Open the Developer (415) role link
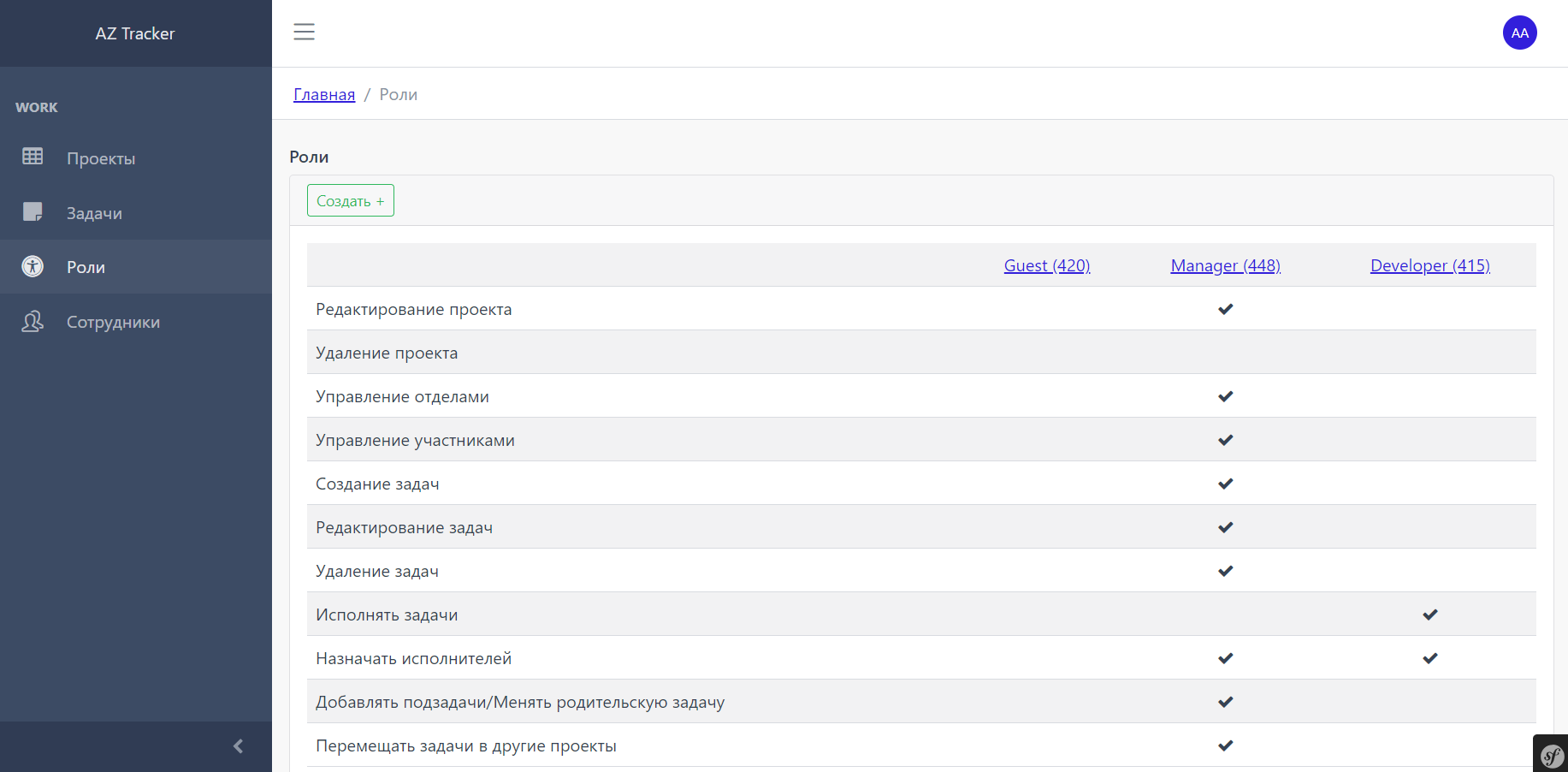The image size is (1568, 772). pyautogui.click(x=1429, y=265)
